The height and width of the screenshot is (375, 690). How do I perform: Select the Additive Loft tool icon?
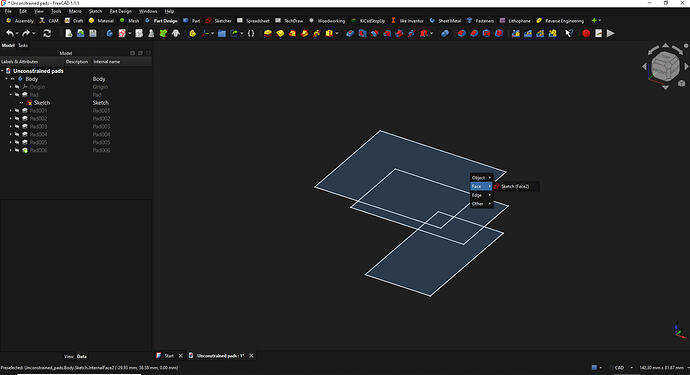[x=292, y=33]
